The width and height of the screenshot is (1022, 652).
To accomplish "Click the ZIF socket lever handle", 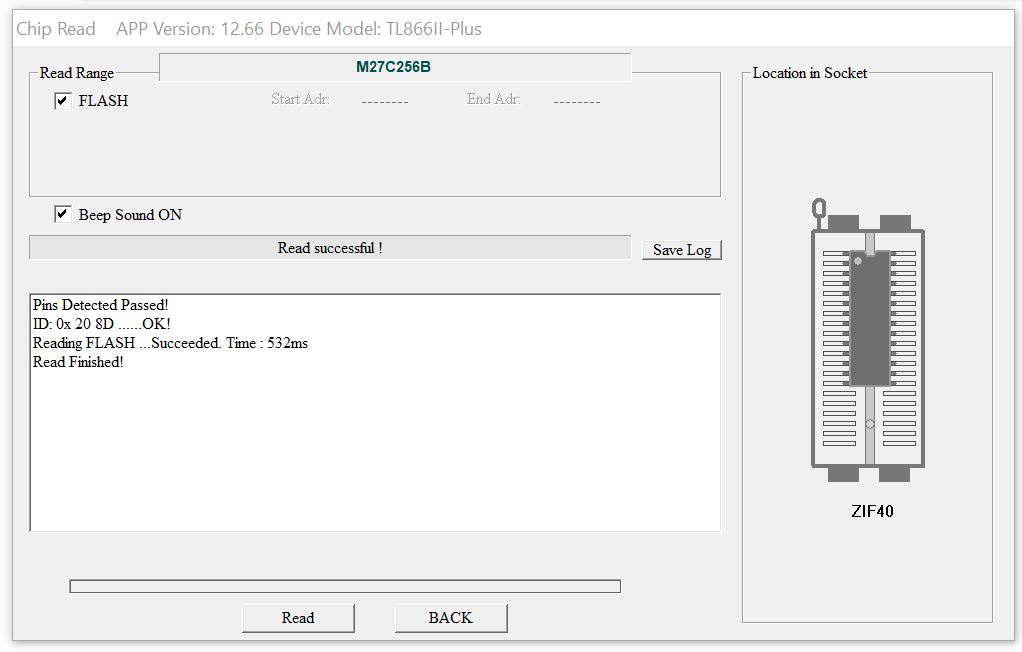I will pos(818,210).
